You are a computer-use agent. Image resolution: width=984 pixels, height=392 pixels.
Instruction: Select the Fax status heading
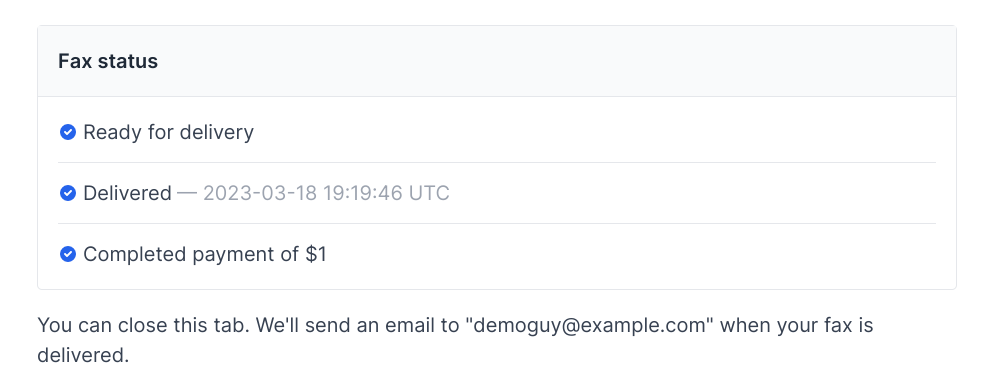pyautogui.click(x=108, y=61)
